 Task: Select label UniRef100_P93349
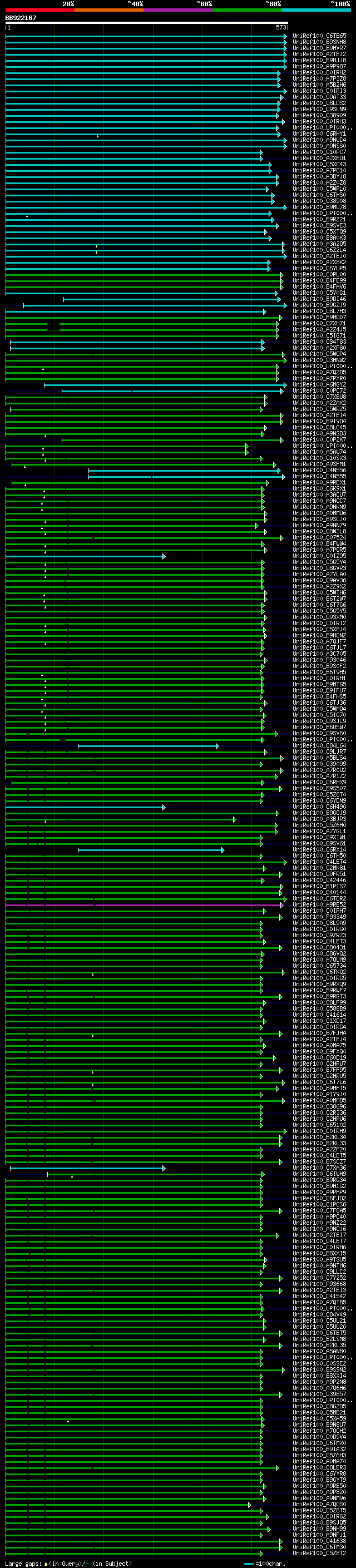coord(319,917)
